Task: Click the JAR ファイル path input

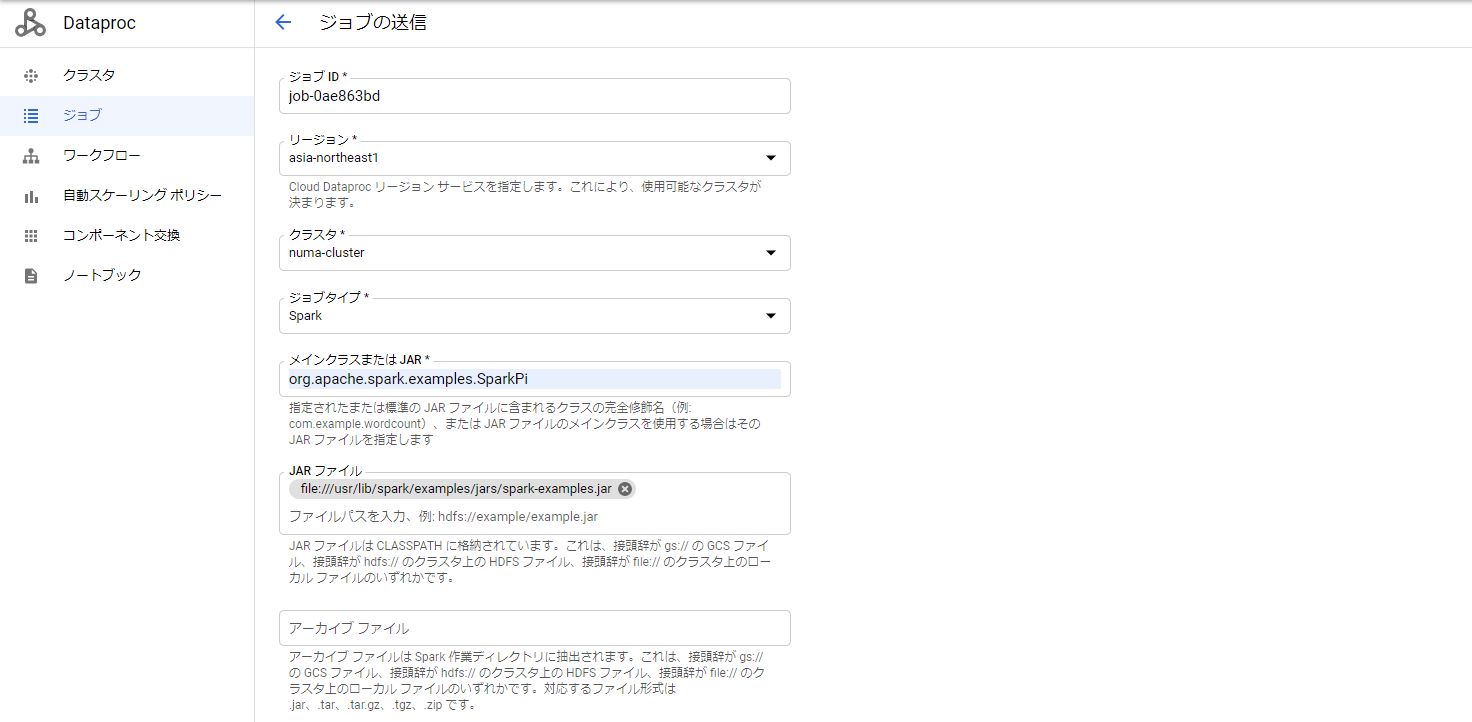Action: pyautogui.click(x=535, y=517)
